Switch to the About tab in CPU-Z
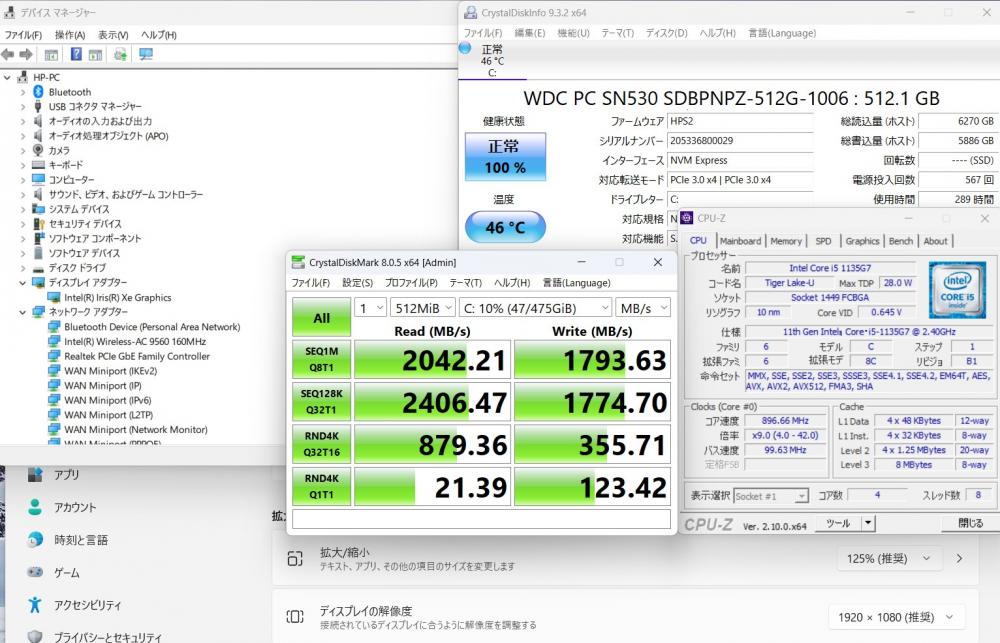The width and height of the screenshot is (1000, 643). [936, 240]
